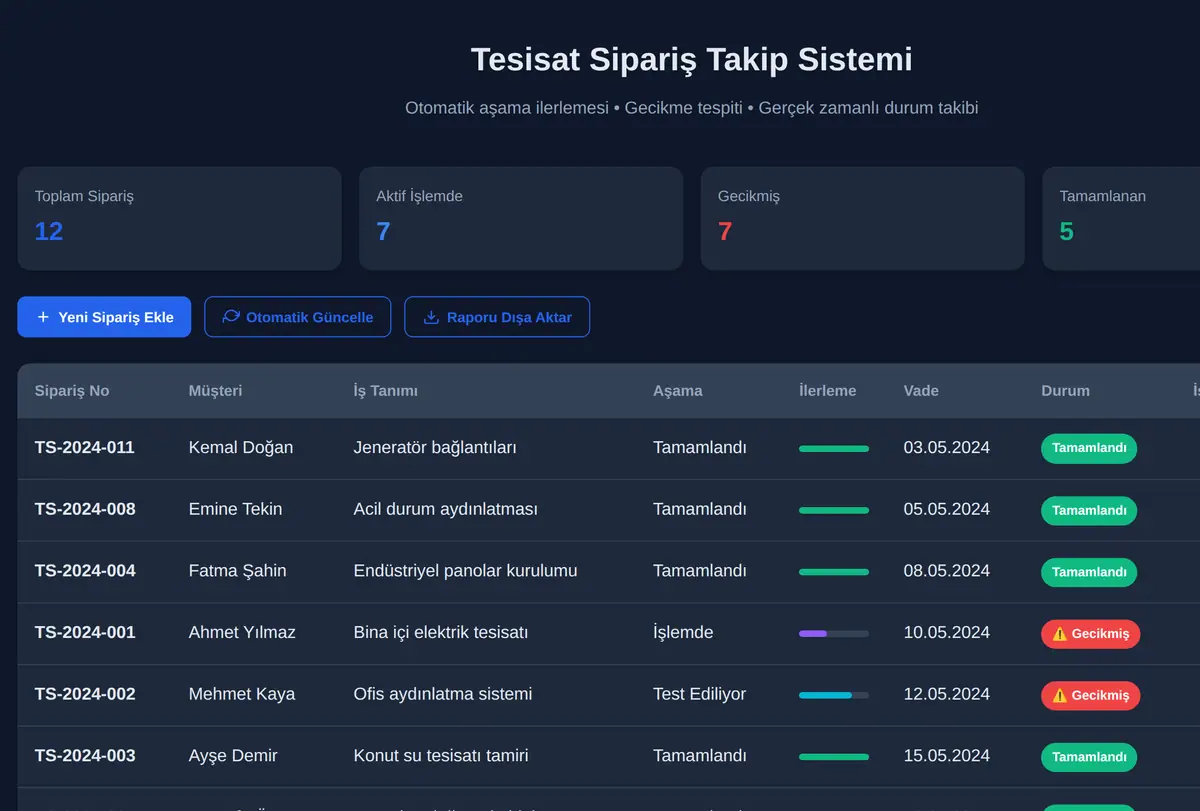The height and width of the screenshot is (811, 1200).
Task: Click progress bar of order TS-2024-003
Action: 834,757
